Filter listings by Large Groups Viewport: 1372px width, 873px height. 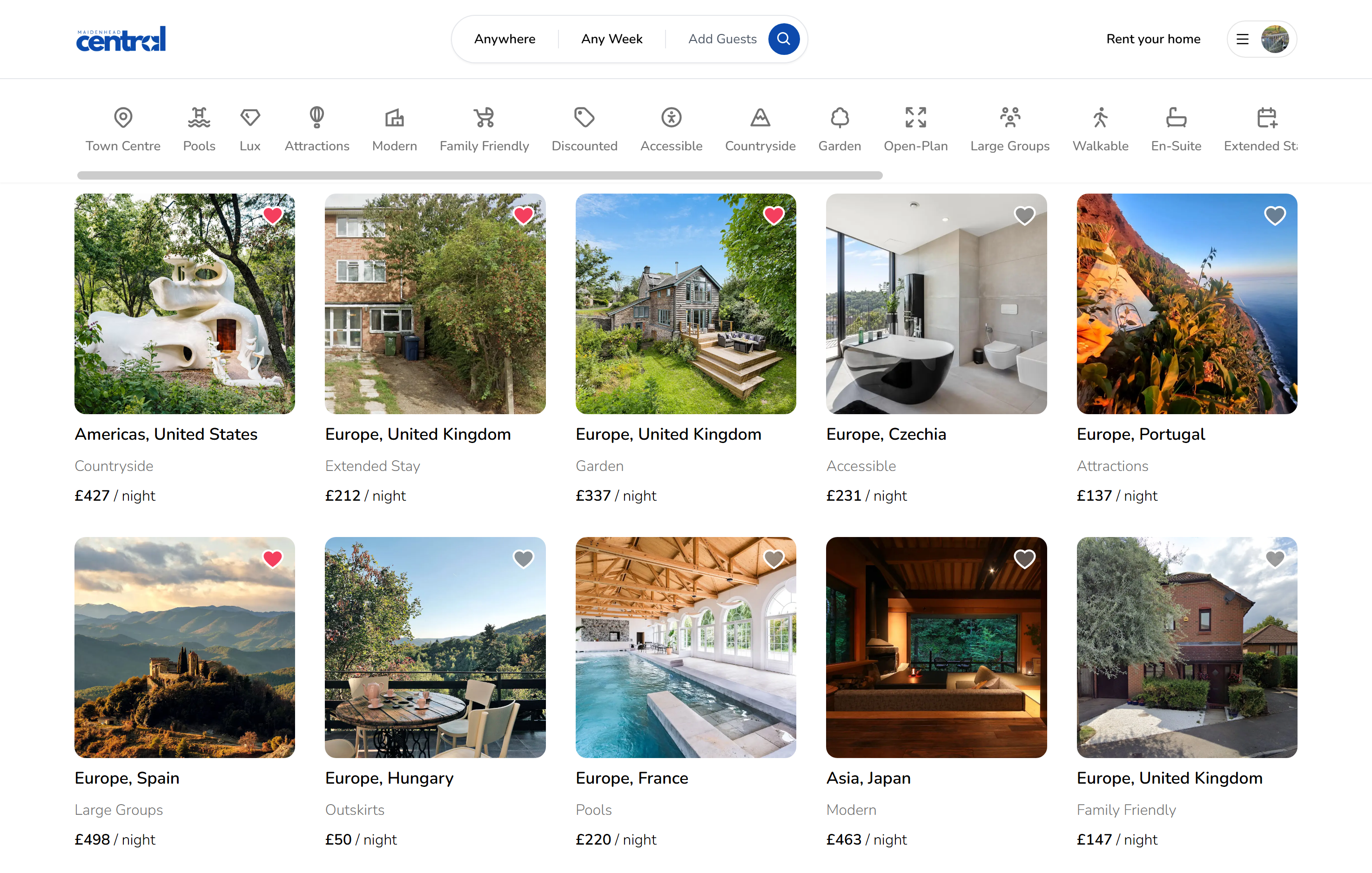click(1009, 127)
